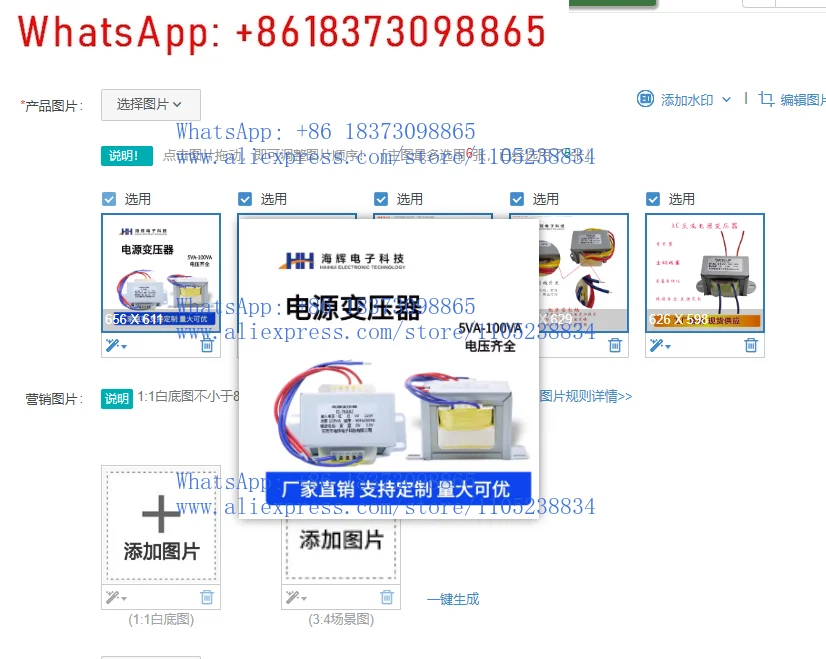Viewport: 826px width, 659px height.
Task: Open magic wand tool under 3:4场景图 slot
Action: coord(296,597)
